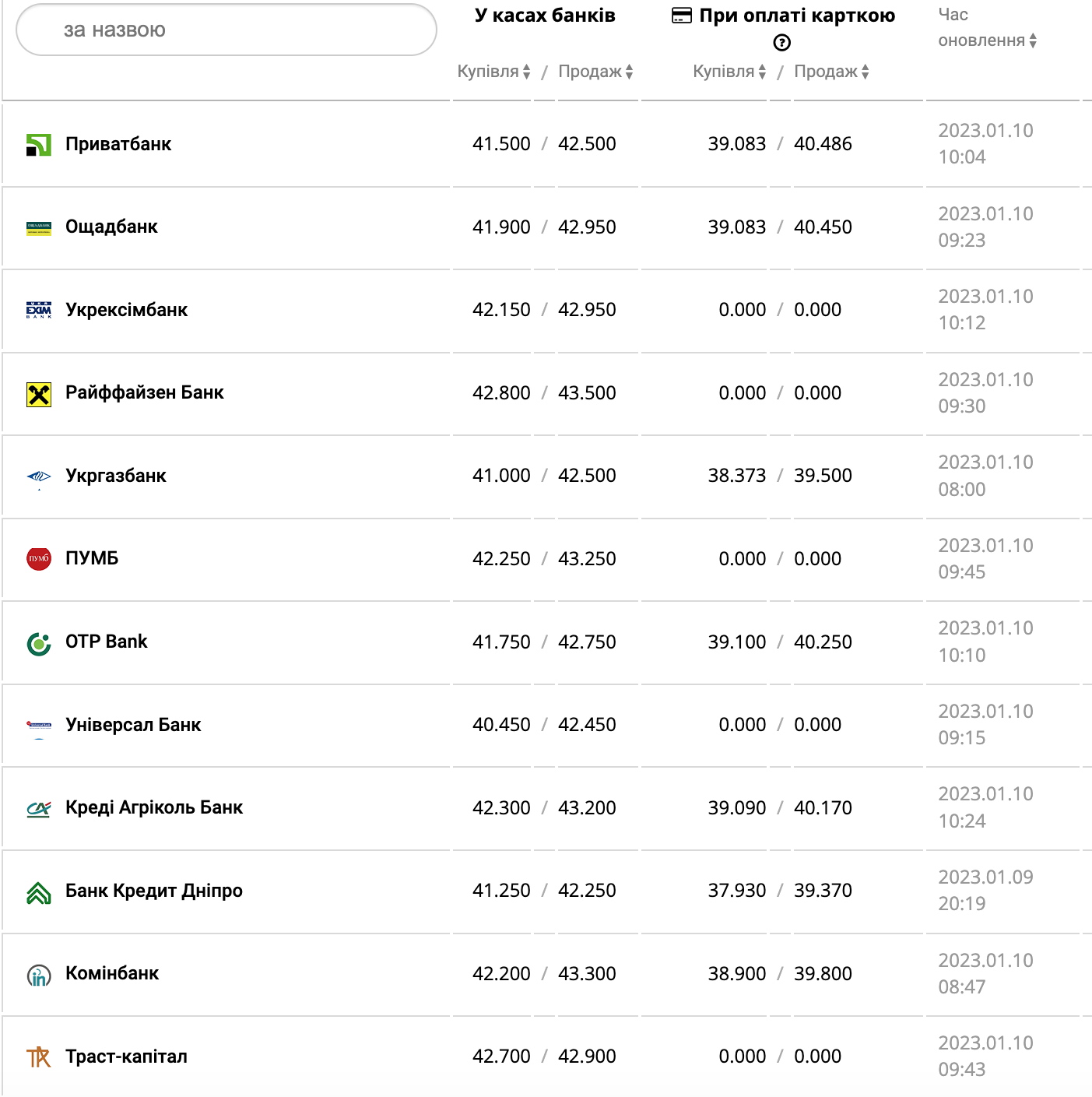Click the question mark help icon
The height and width of the screenshot is (1097, 1092).
point(781,43)
